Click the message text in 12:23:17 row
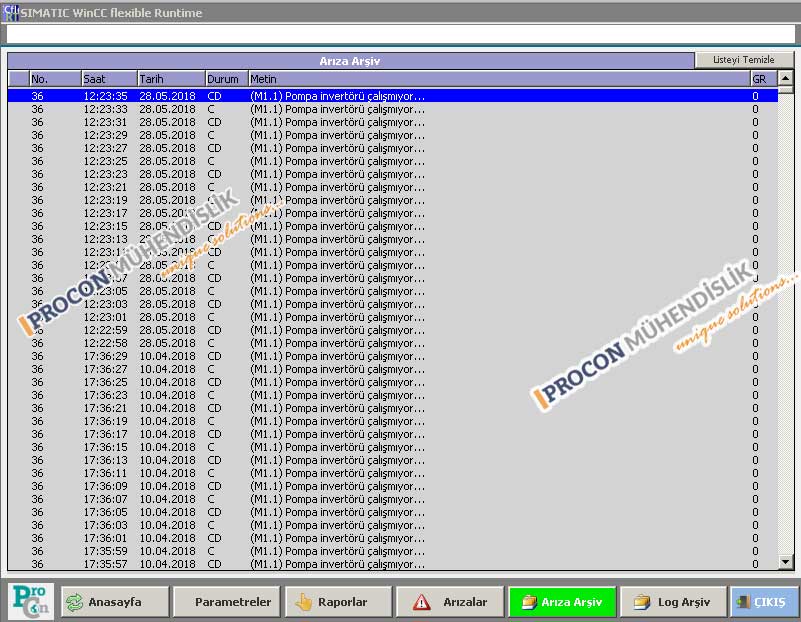Image resolution: width=801 pixels, height=622 pixels. [337, 213]
